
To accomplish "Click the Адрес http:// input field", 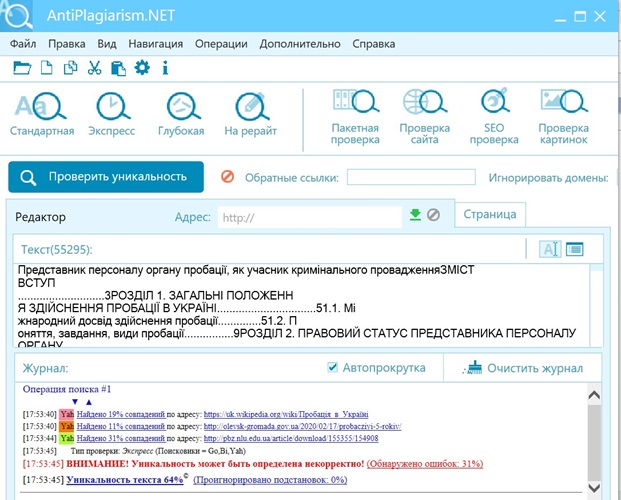I will pyautogui.click(x=310, y=218).
